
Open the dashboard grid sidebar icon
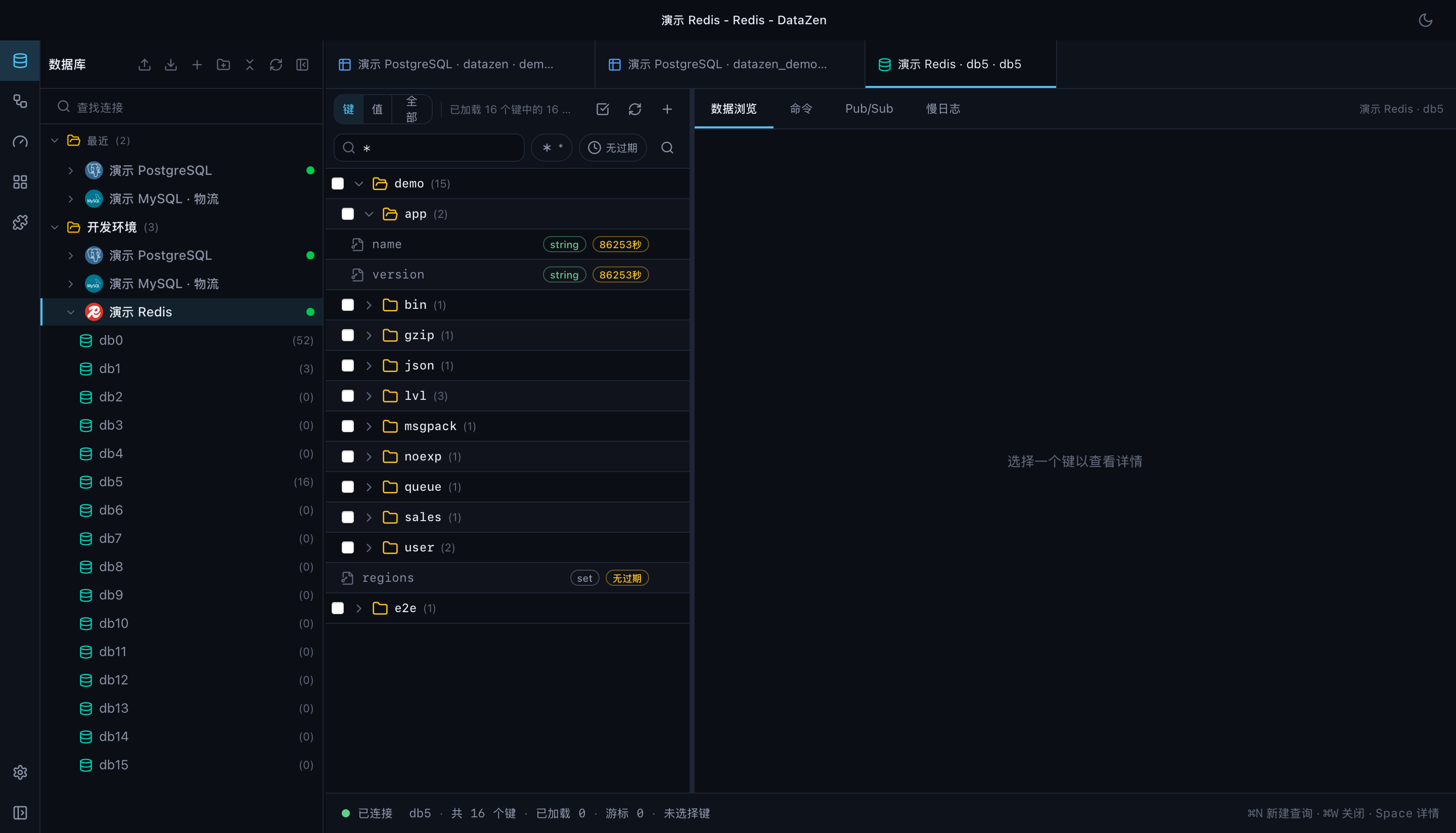point(20,182)
